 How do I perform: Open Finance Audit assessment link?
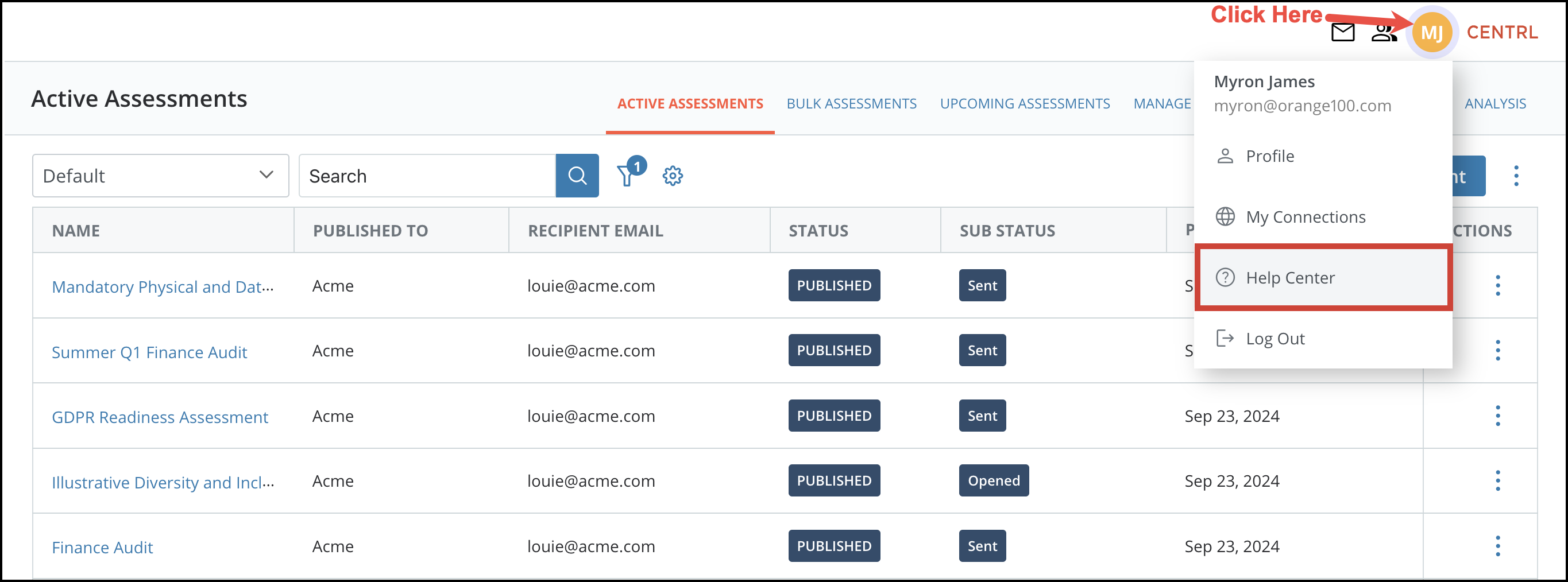pyautogui.click(x=102, y=548)
